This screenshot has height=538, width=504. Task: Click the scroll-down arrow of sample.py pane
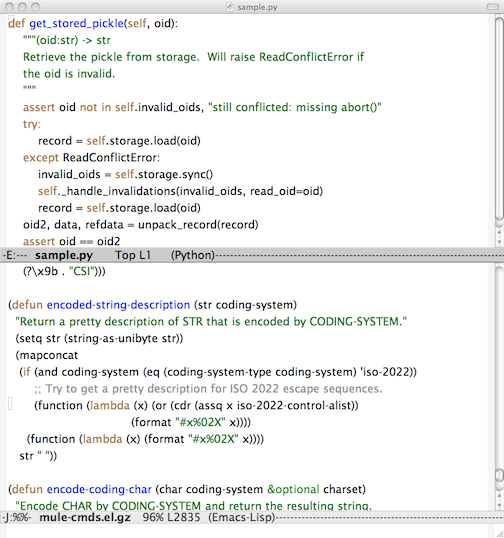click(499, 242)
